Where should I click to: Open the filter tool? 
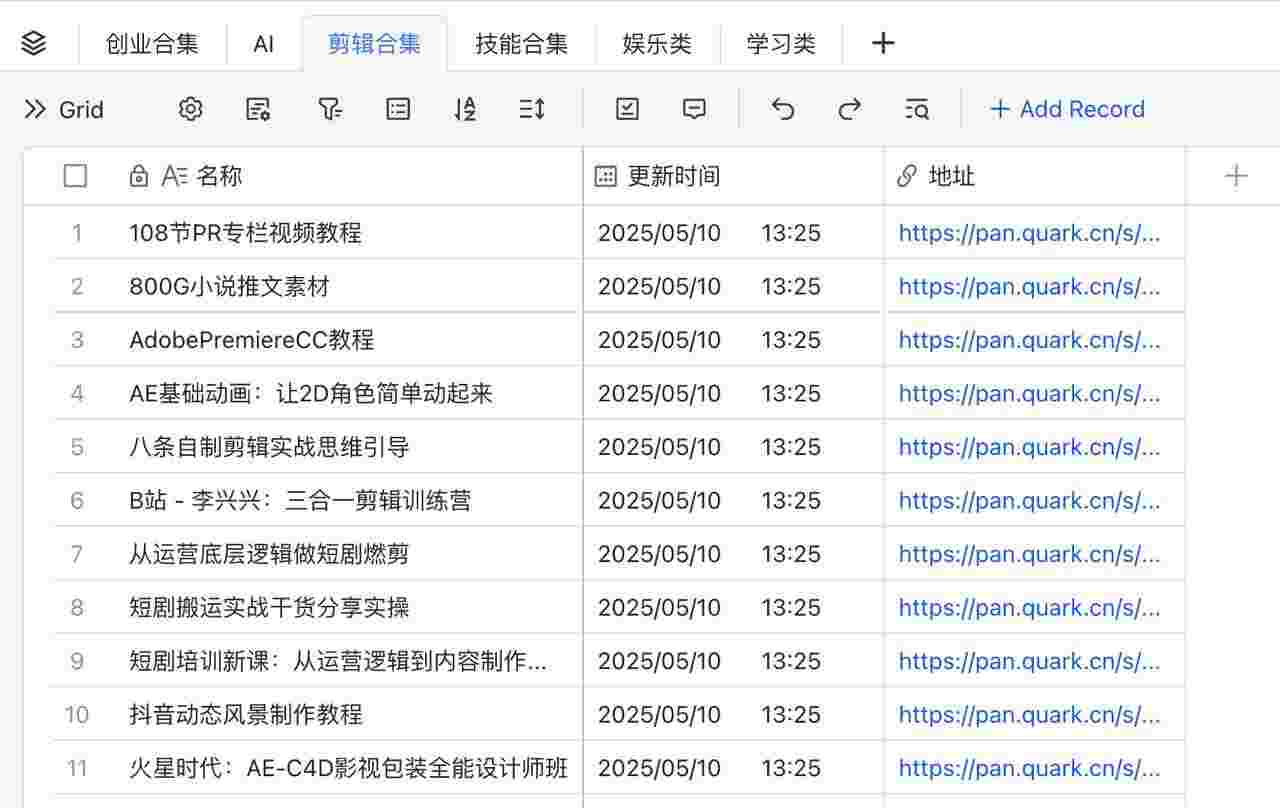pyautogui.click(x=330, y=109)
